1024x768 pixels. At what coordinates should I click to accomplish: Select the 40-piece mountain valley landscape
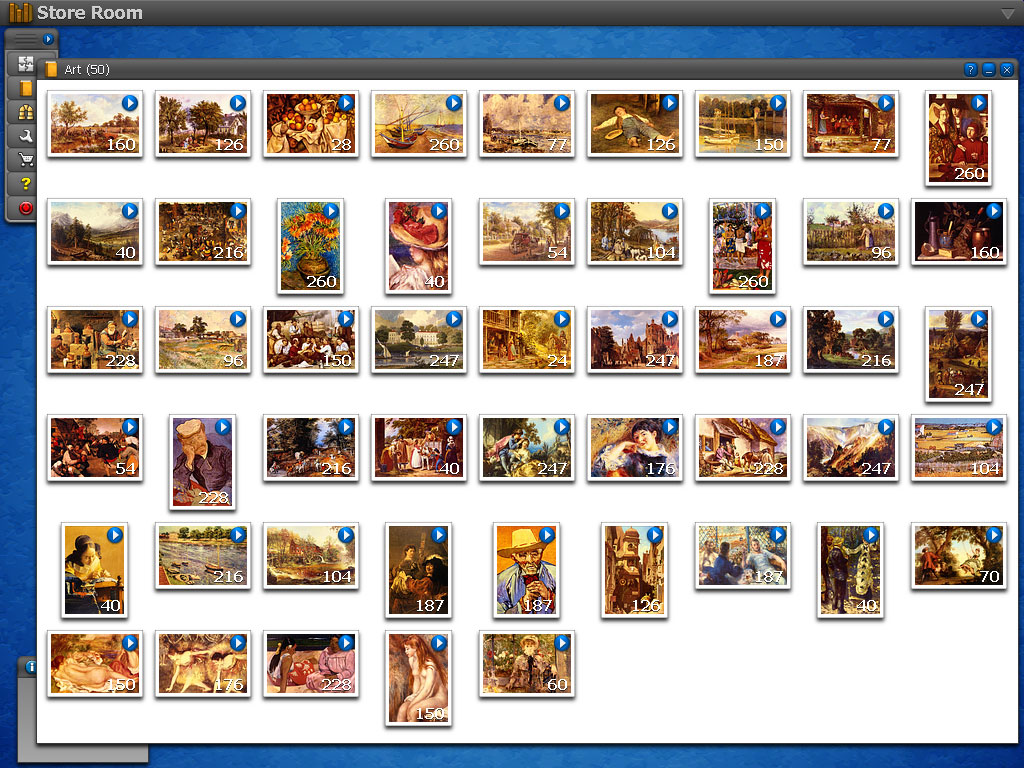click(x=95, y=232)
